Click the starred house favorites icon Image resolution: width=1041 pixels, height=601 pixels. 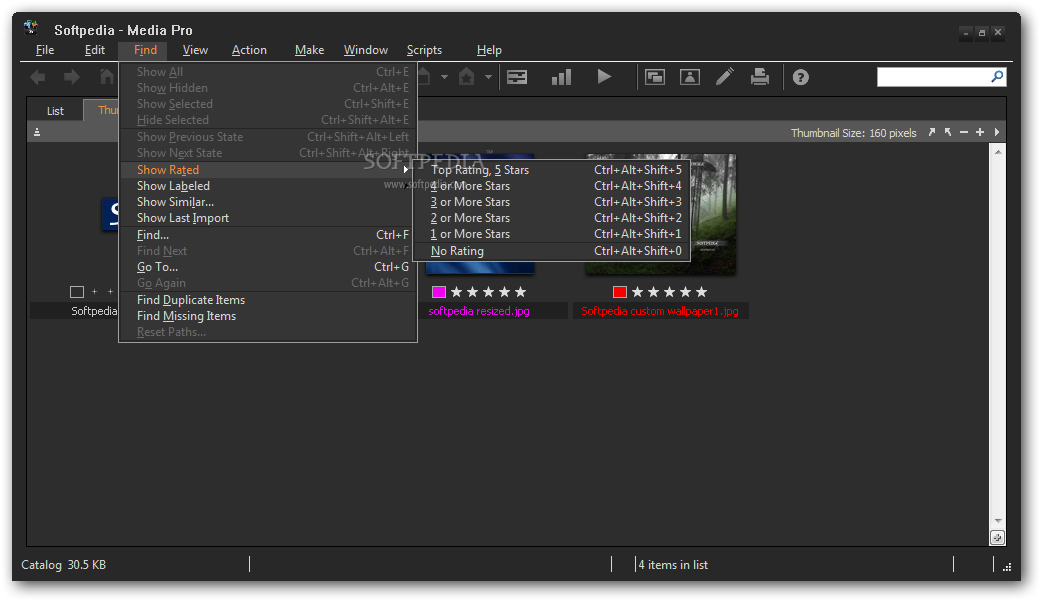[x=467, y=77]
